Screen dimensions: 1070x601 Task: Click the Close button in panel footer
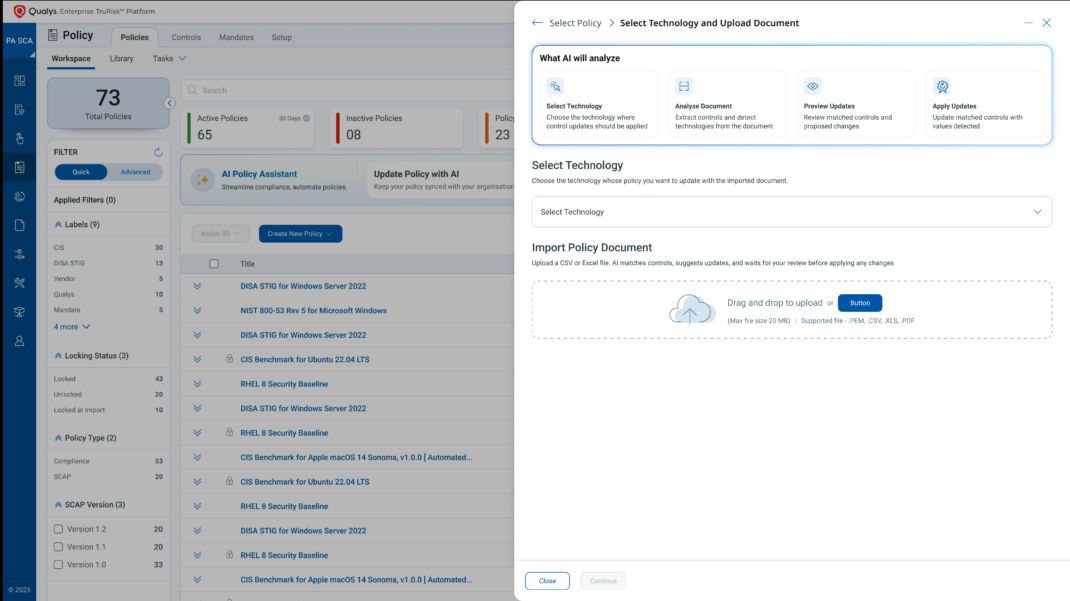547,581
